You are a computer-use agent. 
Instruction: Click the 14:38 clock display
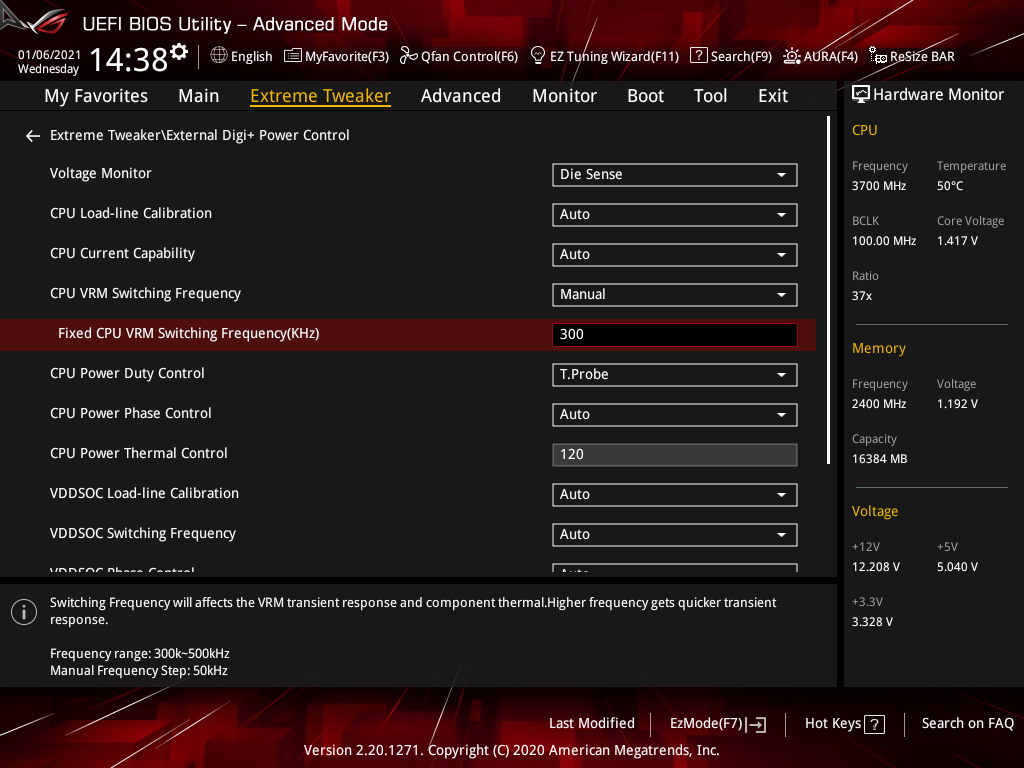click(x=129, y=59)
